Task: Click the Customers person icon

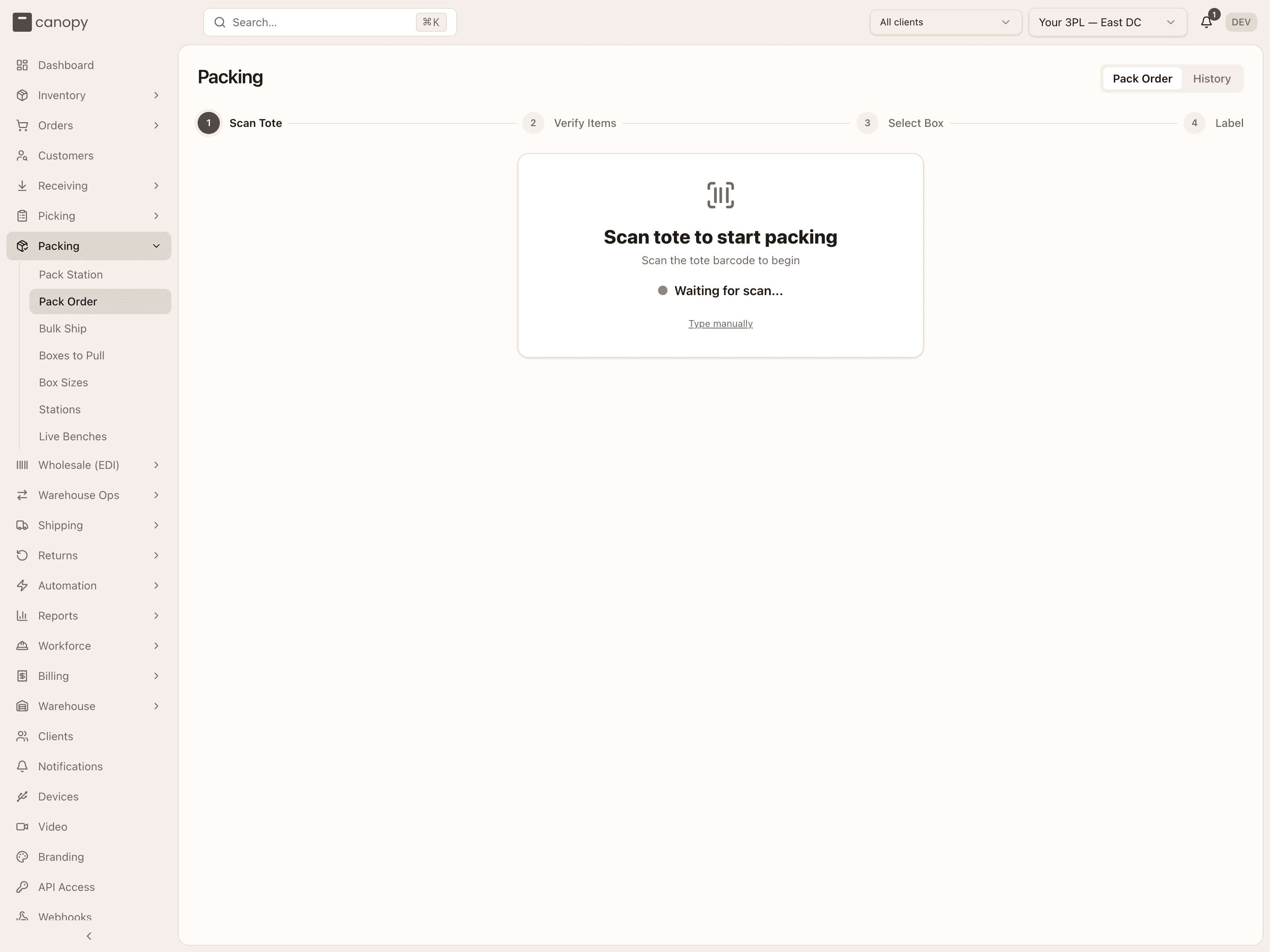Action: pos(22,155)
